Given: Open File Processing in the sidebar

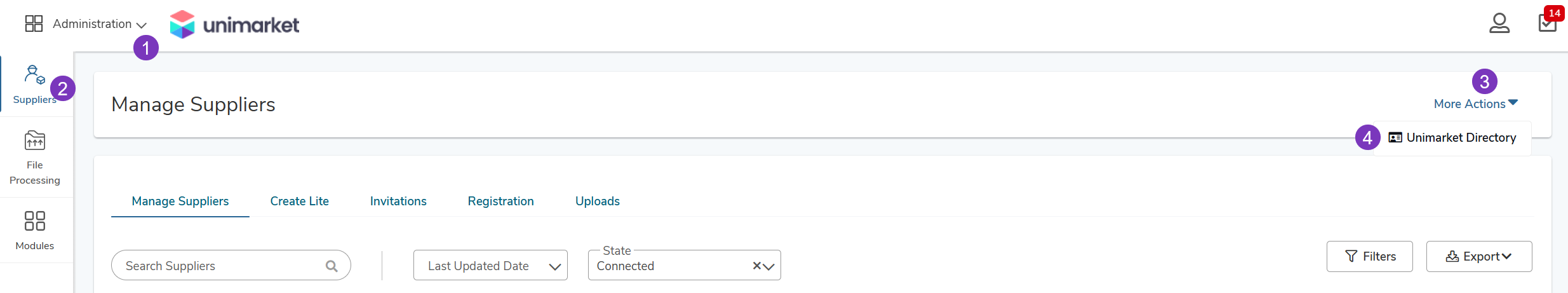Looking at the screenshot, I should [x=35, y=158].
